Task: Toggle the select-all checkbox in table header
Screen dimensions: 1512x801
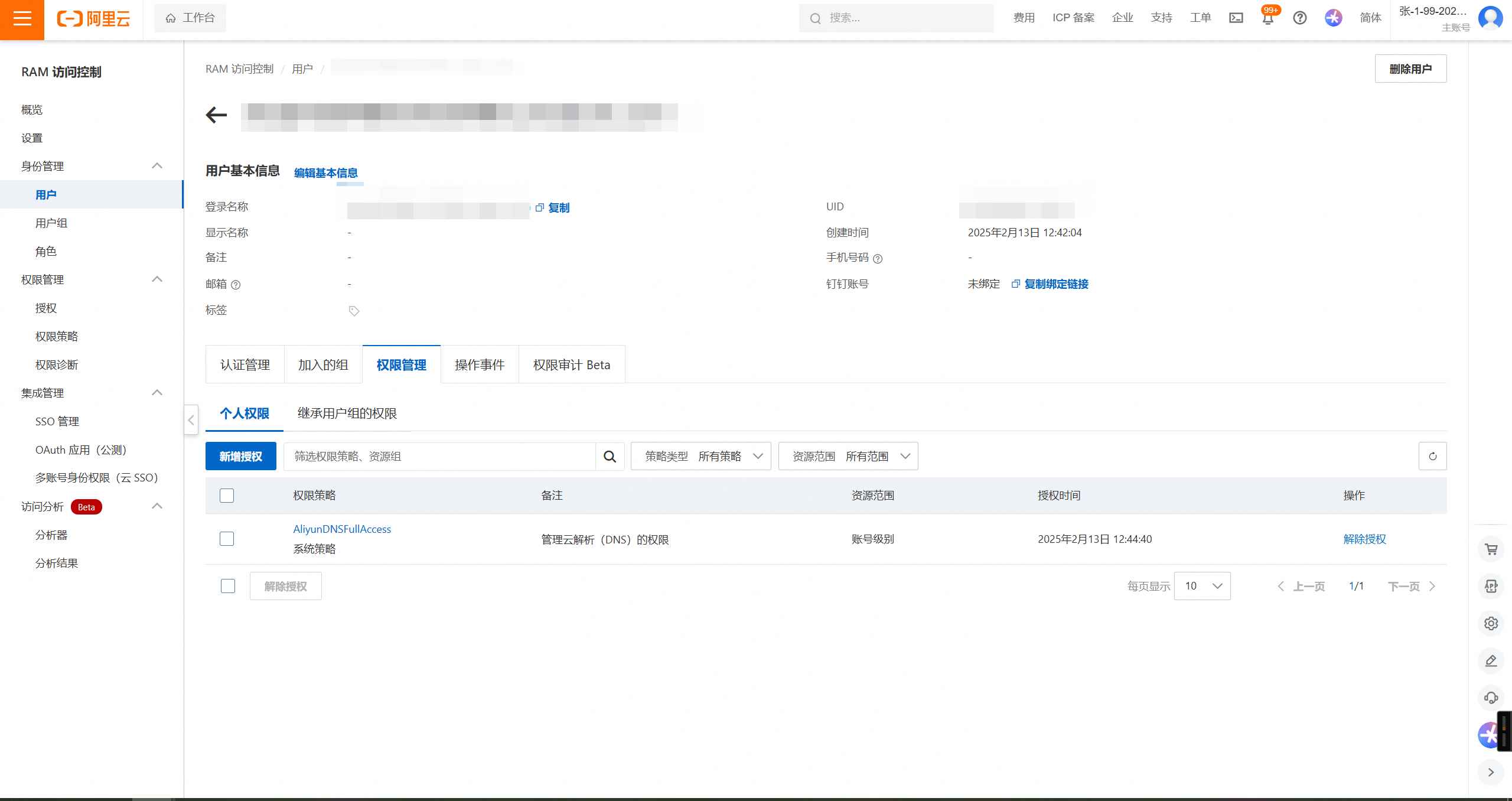Action: coord(227,496)
